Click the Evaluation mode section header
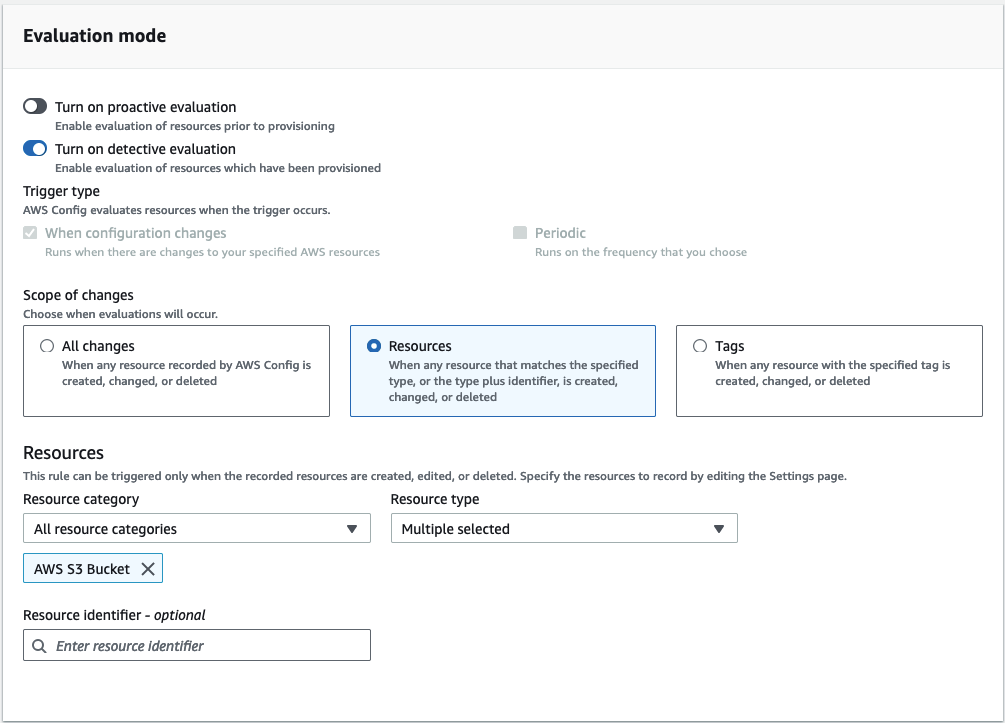 [94, 35]
